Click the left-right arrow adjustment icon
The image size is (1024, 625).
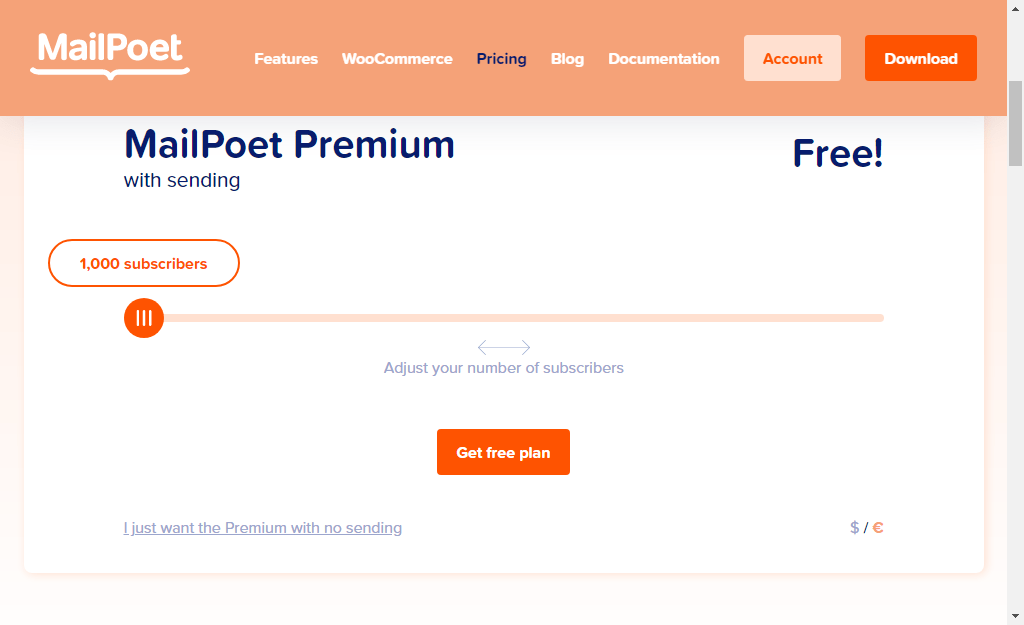tap(503, 347)
